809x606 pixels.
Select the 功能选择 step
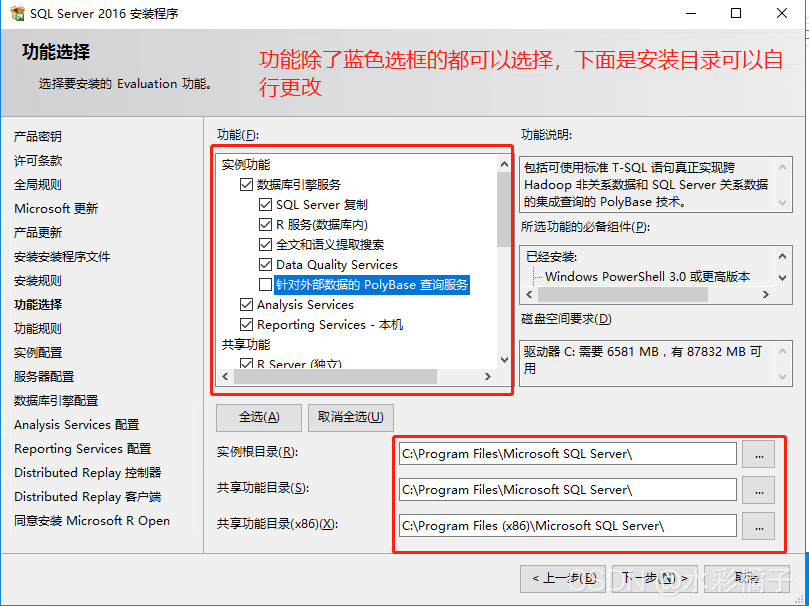point(38,304)
